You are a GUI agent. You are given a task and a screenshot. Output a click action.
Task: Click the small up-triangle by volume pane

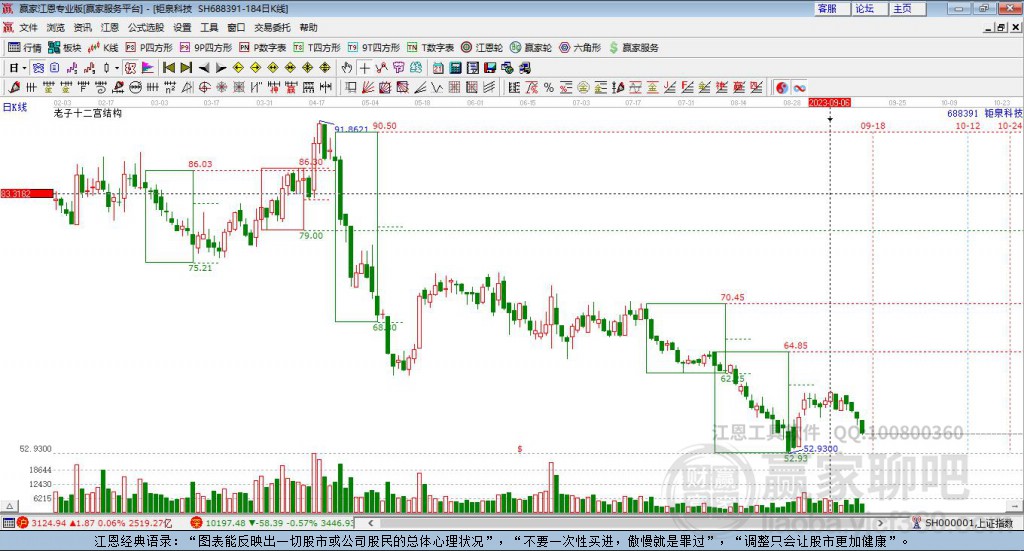[9, 506]
